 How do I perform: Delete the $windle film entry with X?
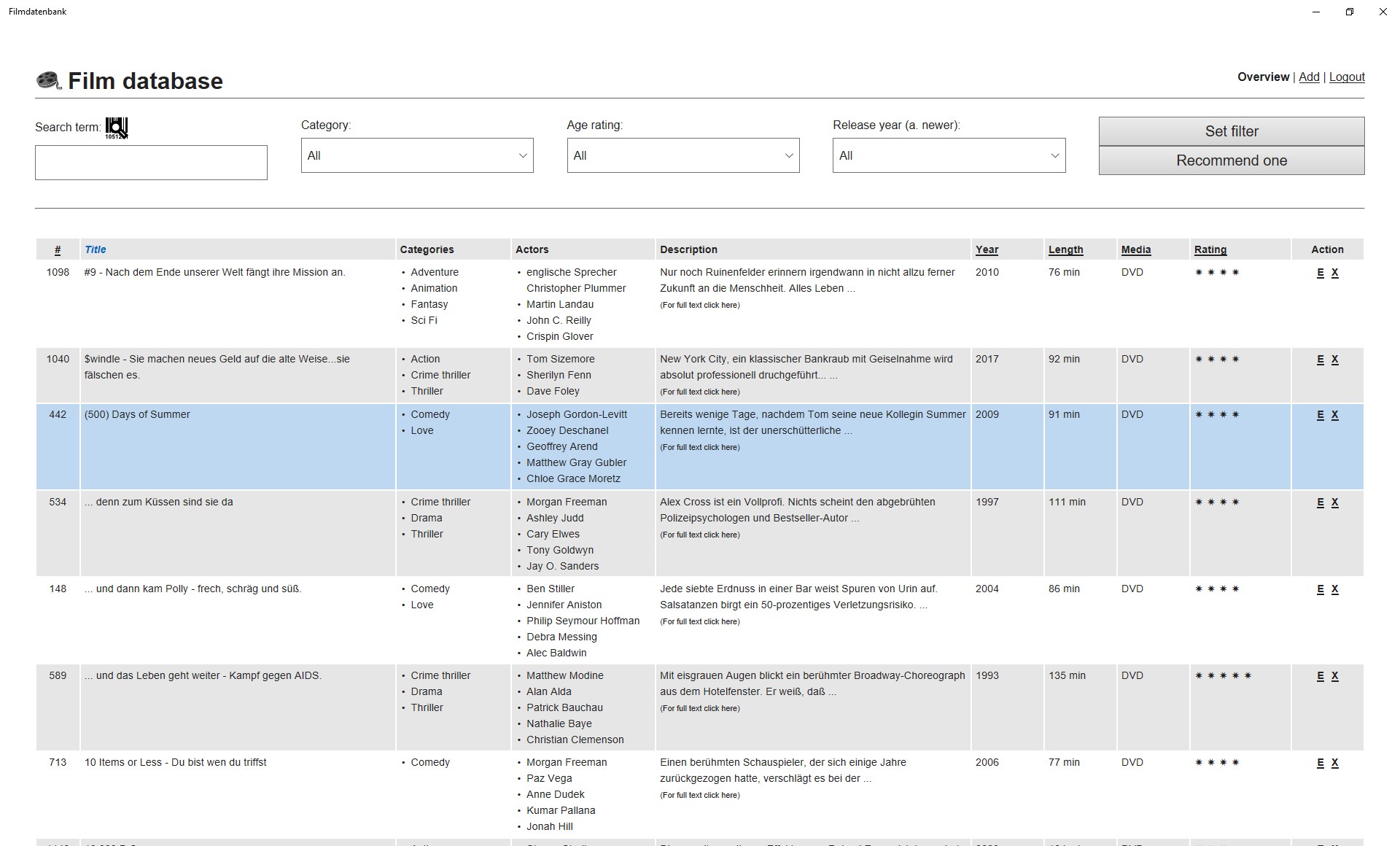point(1334,360)
